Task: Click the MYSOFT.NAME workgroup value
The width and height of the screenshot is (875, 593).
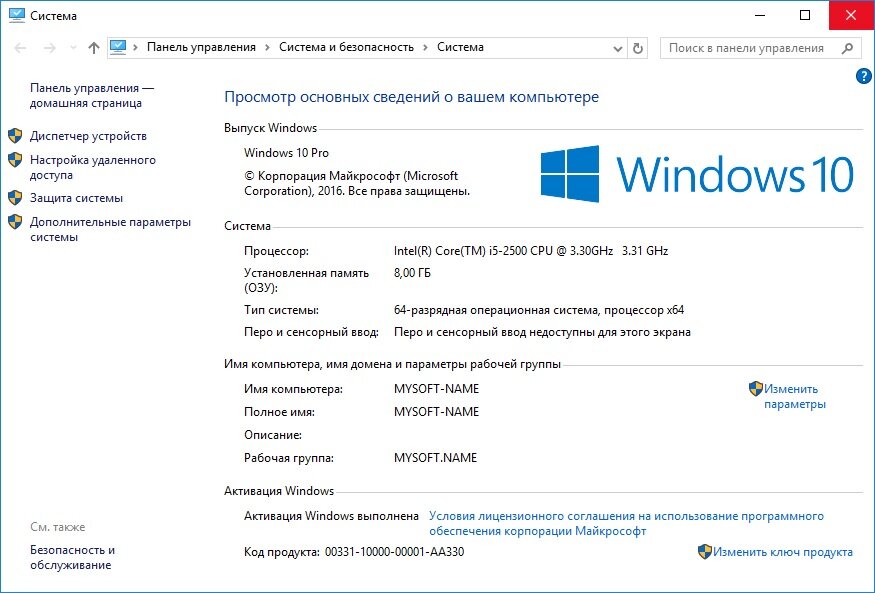Action: point(435,458)
